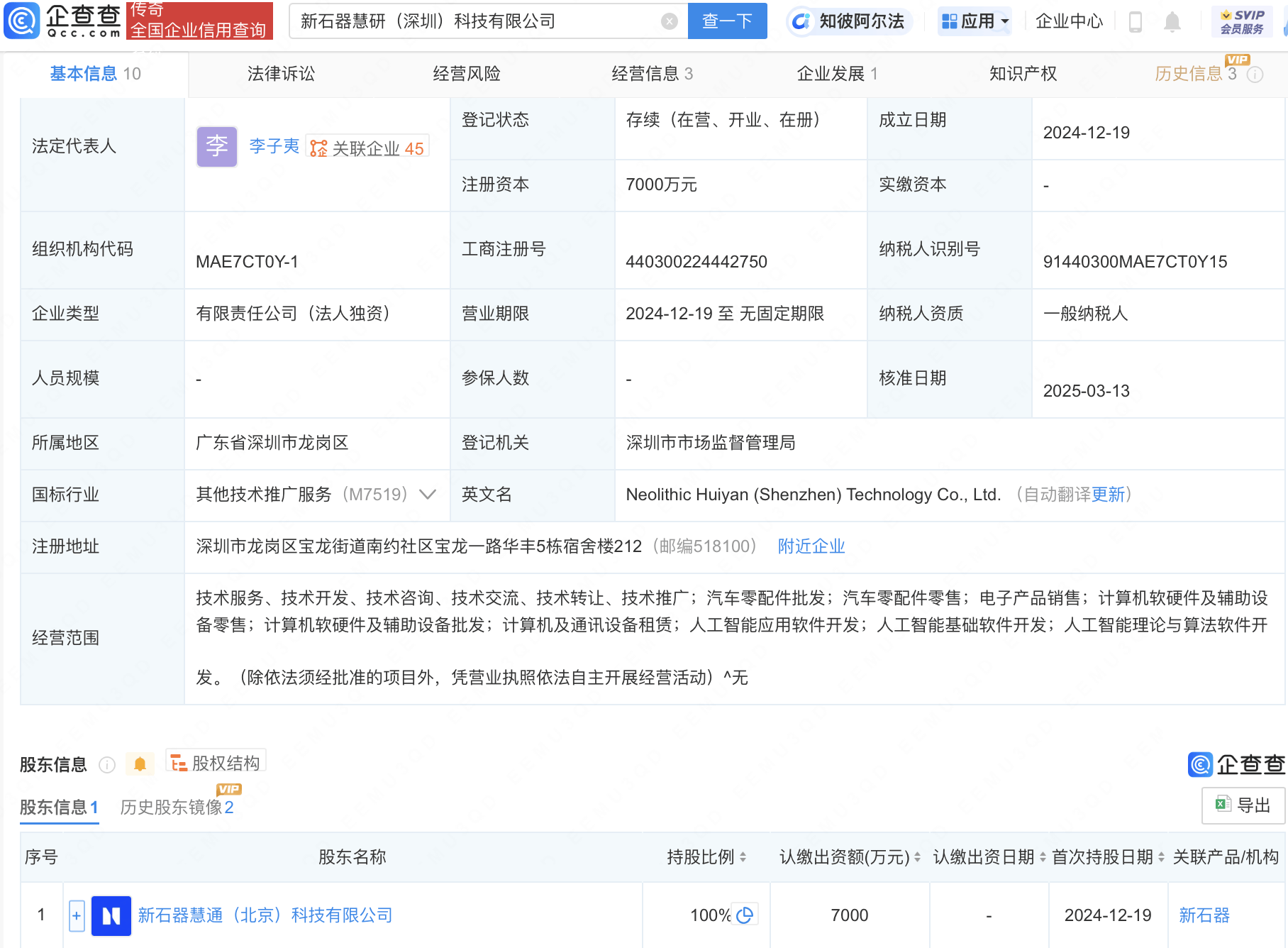Select 股东信息 1 sub-tab
The image size is (1288, 948).
(x=59, y=808)
